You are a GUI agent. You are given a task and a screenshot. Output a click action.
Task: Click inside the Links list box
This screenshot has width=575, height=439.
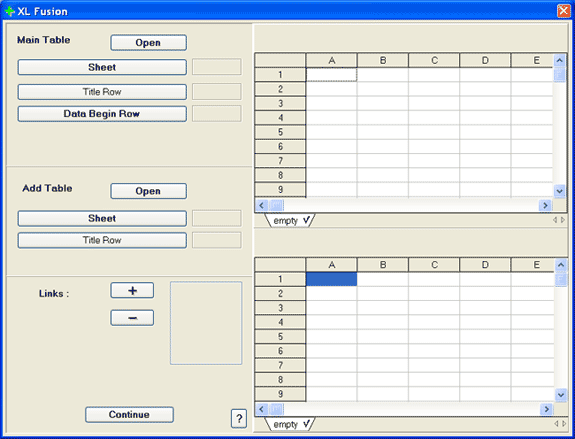click(206, 323)
